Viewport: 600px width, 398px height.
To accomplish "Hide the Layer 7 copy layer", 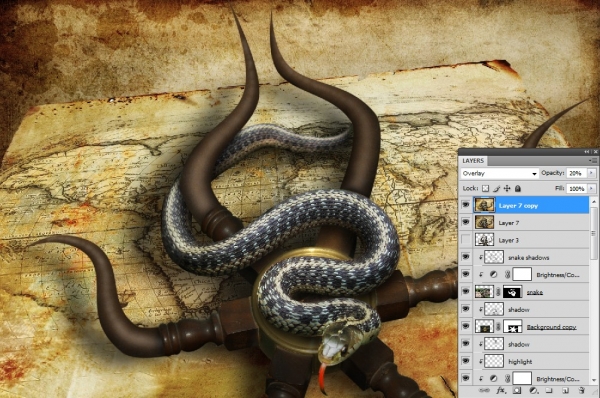I will coord(465,205).
